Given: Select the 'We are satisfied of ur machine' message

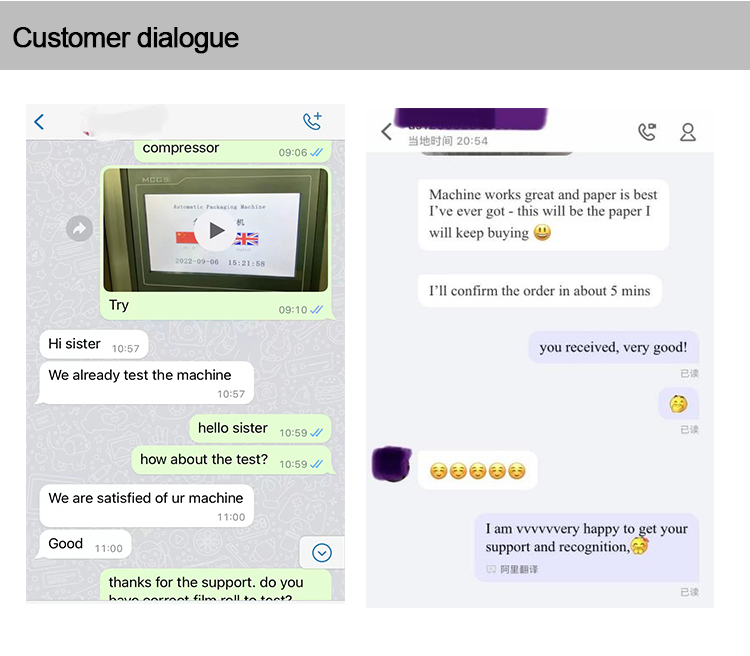Looking at the screenshot, I should pyautogui.click(x=146, y=506).
